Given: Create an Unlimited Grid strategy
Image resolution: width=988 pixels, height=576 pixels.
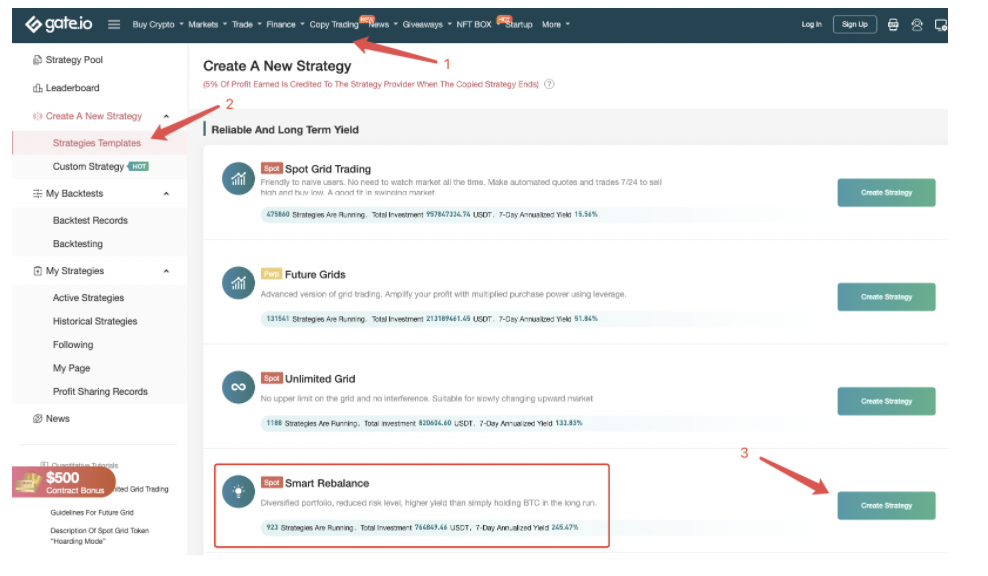Looking at the screenshot, I should pos(886,401).
